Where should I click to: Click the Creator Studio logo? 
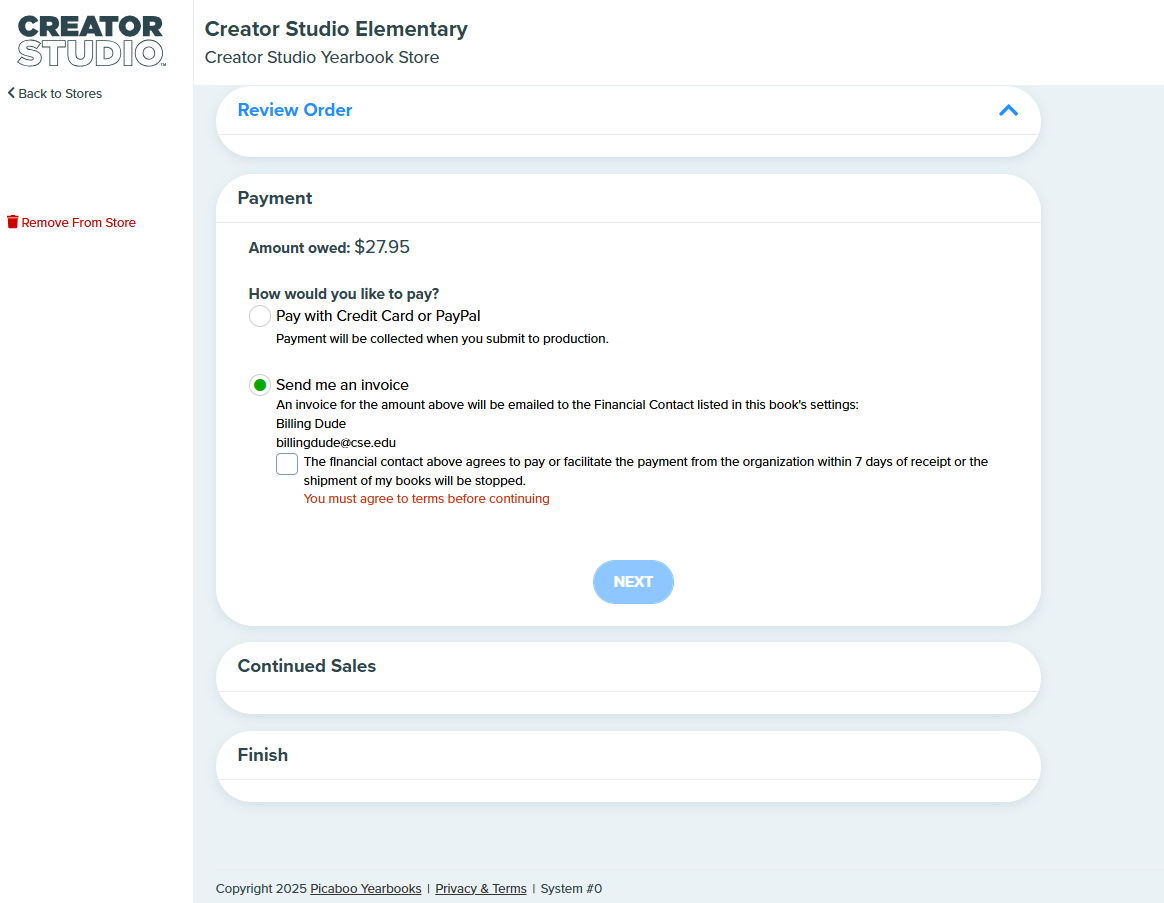(x=91, y=42)
